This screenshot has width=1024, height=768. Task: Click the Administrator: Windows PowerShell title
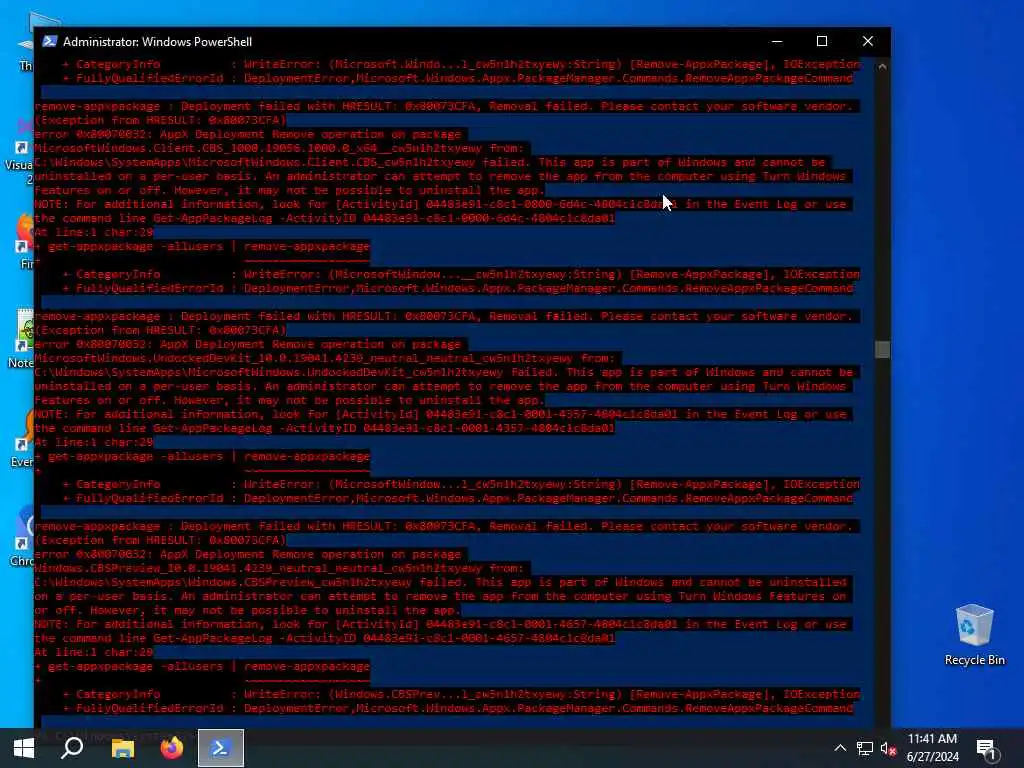pyautogui.click(x=157, y=42)
